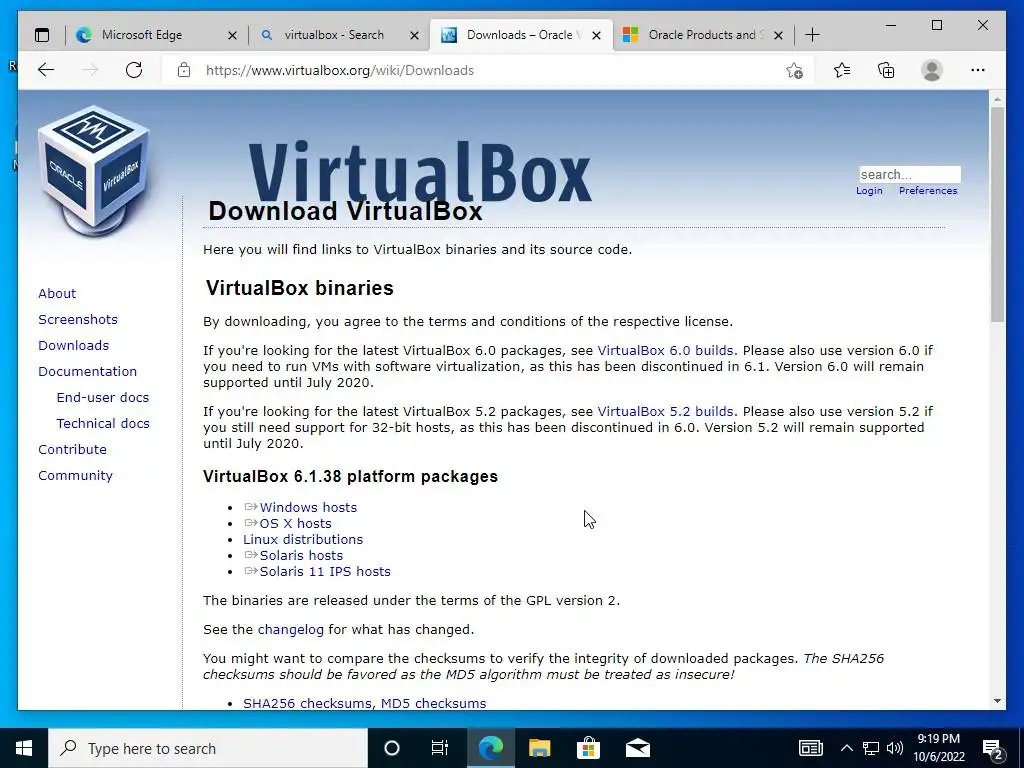Open the tab actions menu icon
The height and width of the screenshot is (768, 1024).
42,35
